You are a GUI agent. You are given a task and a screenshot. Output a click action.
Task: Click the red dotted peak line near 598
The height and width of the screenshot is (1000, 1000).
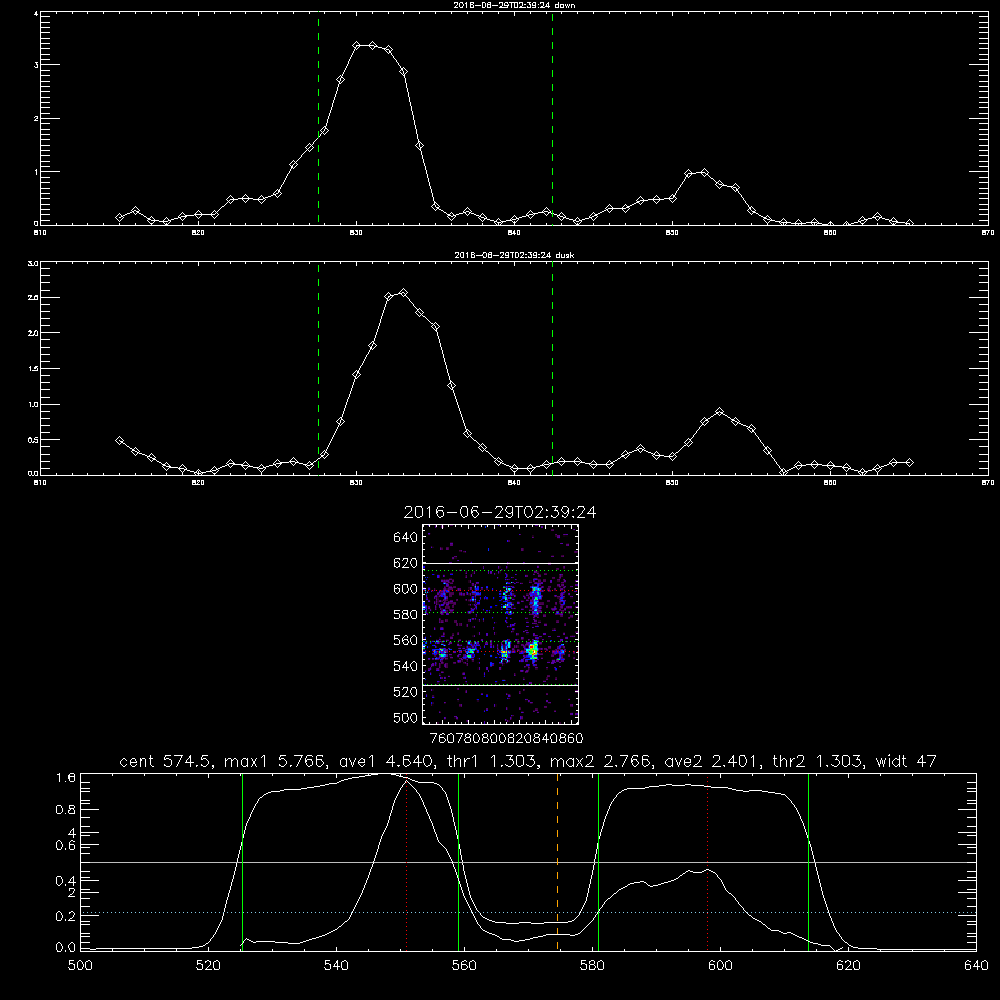click(707, 862)
